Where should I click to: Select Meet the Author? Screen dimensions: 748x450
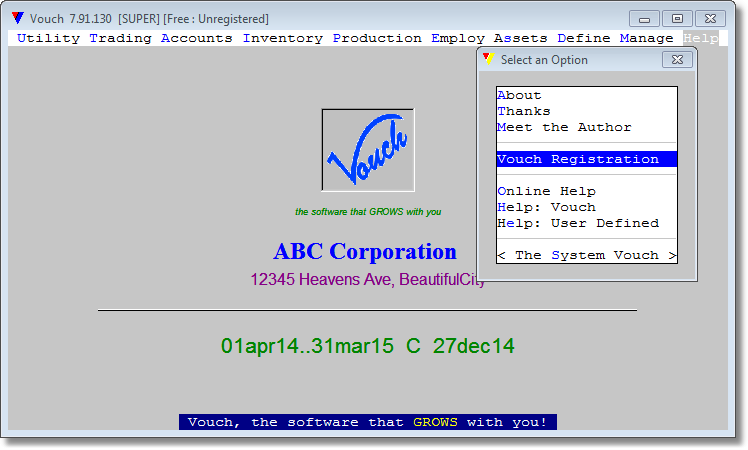pyautogui.click(x=587, y=127)
